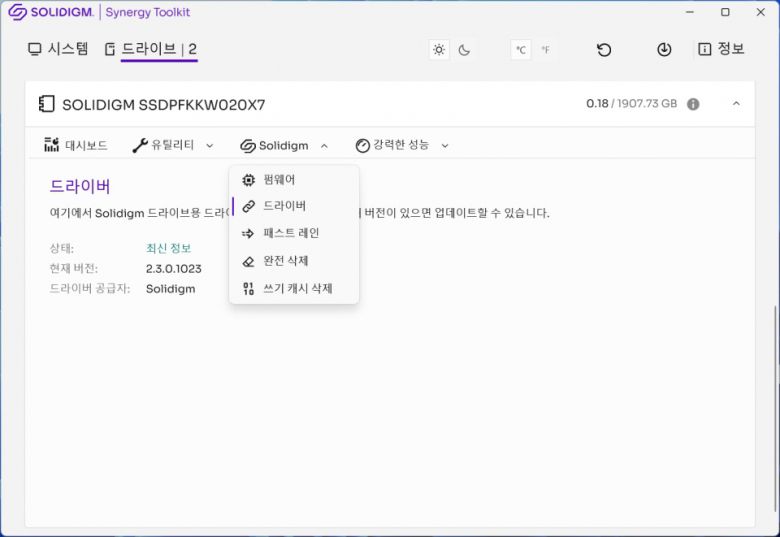
Task: Click the refresh icon
Action: (604, 50)
